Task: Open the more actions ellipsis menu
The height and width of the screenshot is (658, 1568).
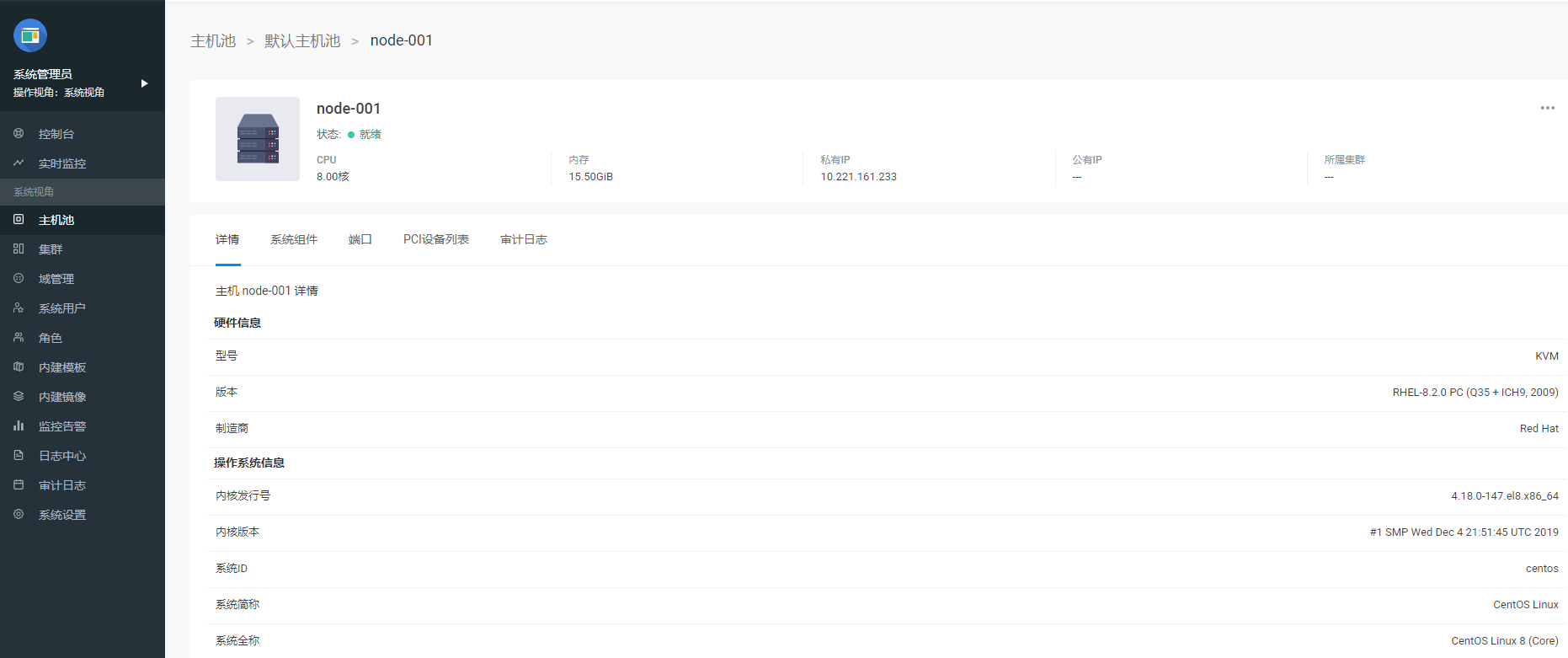Action: coord(1547,108)
